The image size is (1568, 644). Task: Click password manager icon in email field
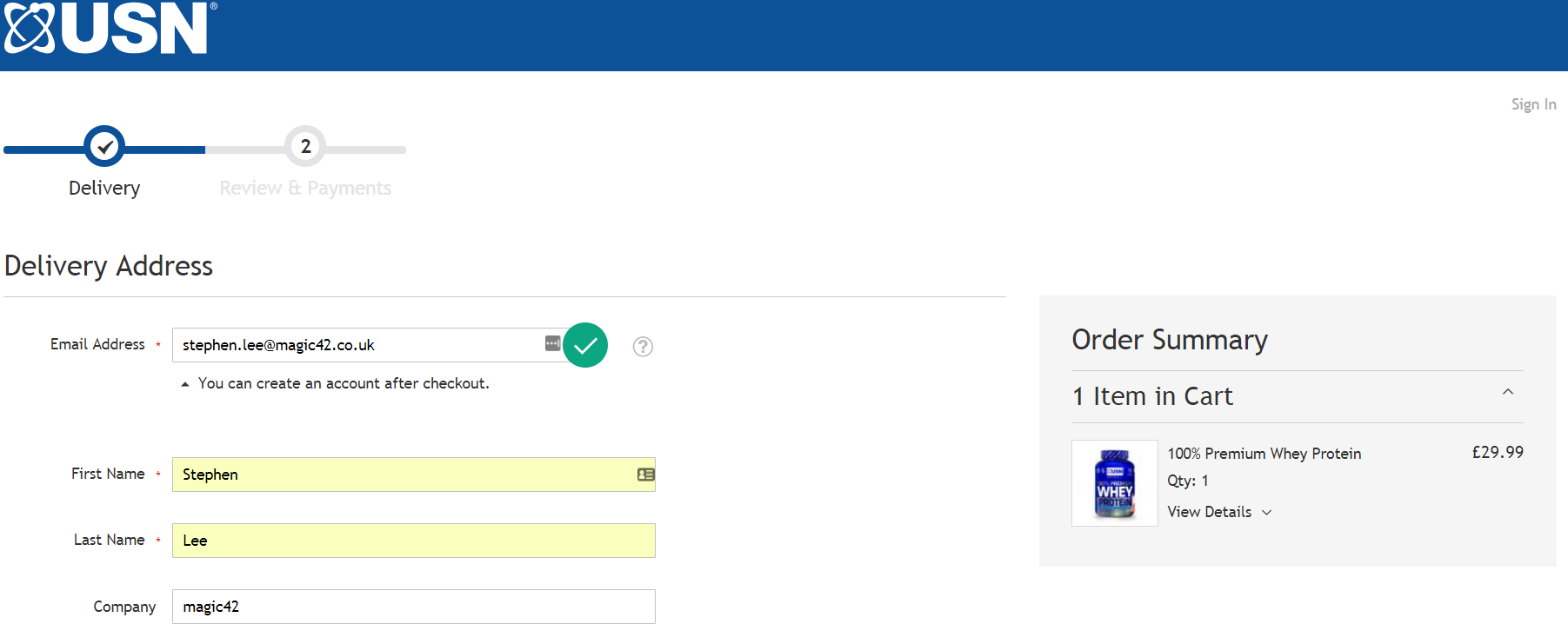click(552, 343)
